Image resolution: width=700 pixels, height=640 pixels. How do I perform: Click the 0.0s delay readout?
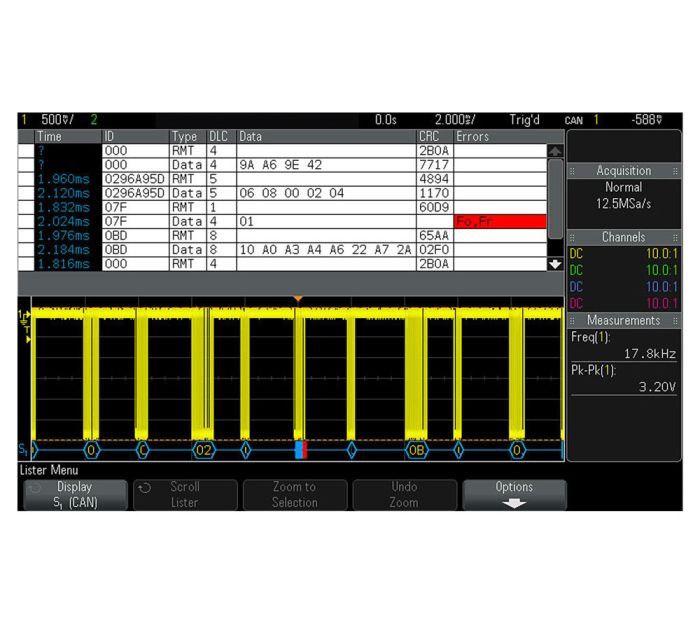pos(385,120)
